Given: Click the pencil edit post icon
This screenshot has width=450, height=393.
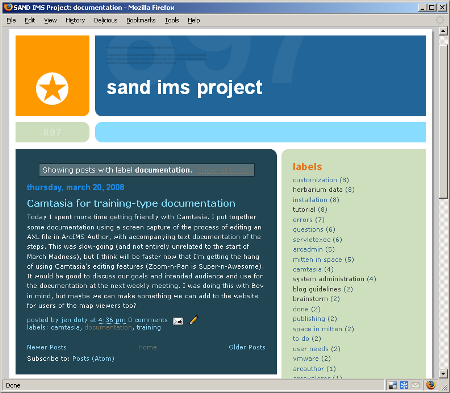Looking at the screenshot, I should (193, 320).
